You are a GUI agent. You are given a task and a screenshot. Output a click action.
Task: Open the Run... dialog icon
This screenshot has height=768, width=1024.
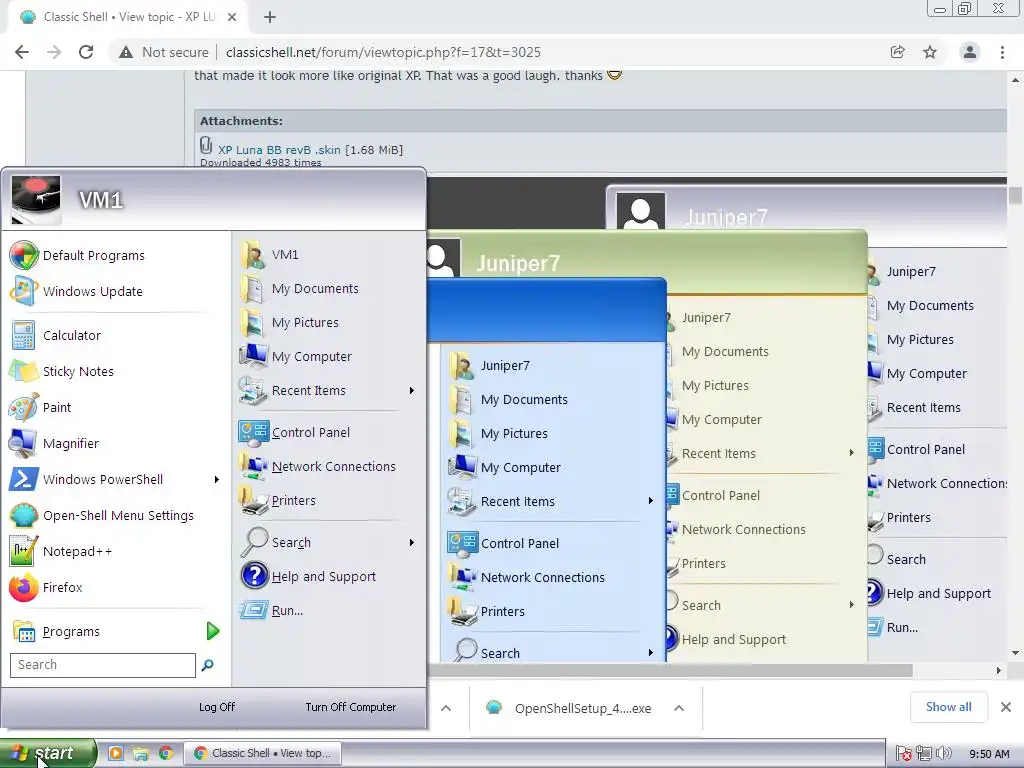[x=253, y=611]
